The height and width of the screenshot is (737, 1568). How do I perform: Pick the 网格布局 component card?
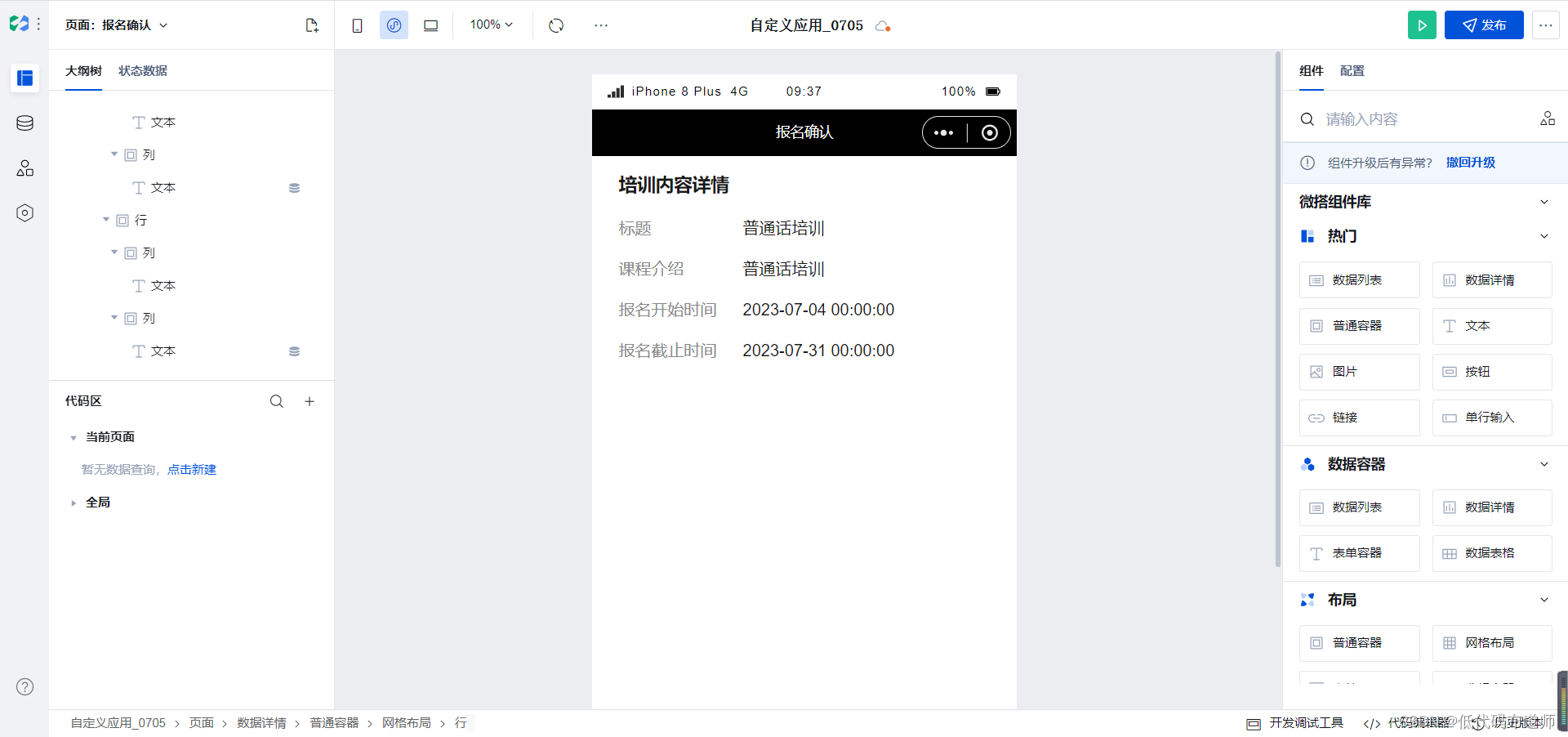[1492, 643]
